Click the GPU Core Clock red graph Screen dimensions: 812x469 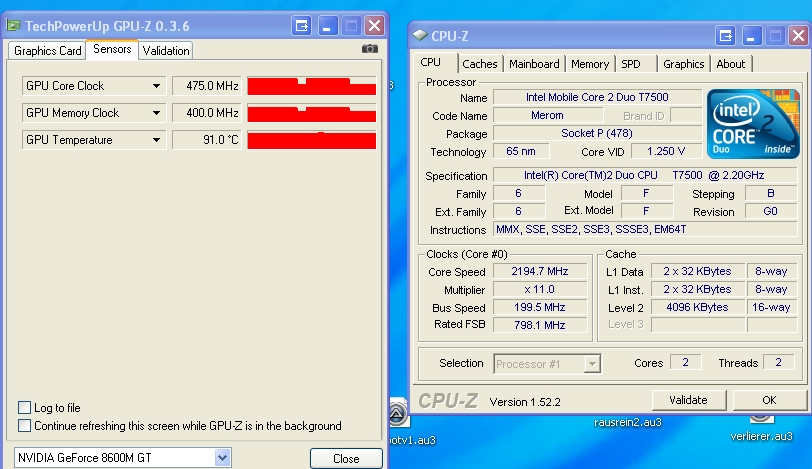click(x=312, y=86)
